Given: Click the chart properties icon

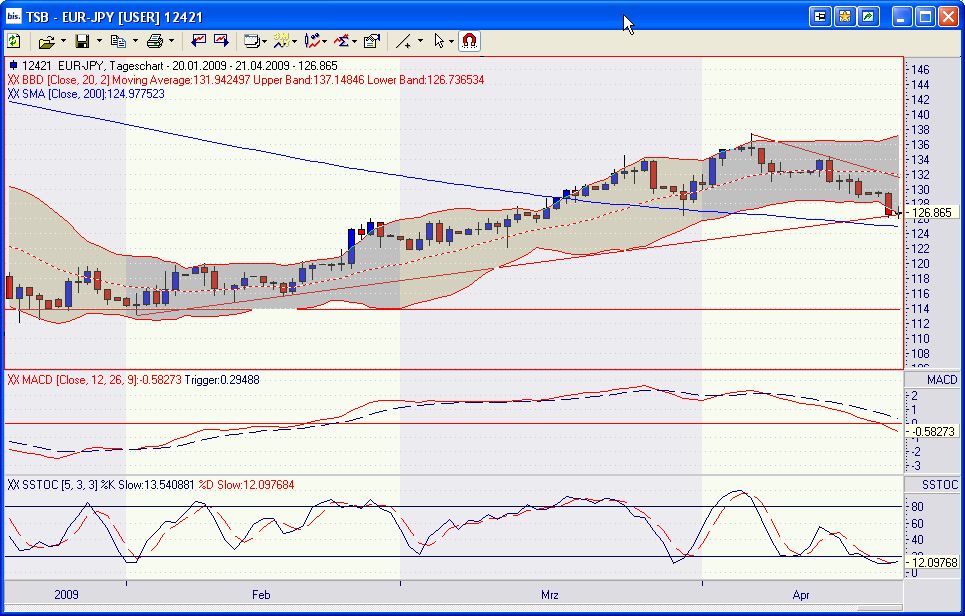Looking at the screenshot, I should (x=371, y=41).
